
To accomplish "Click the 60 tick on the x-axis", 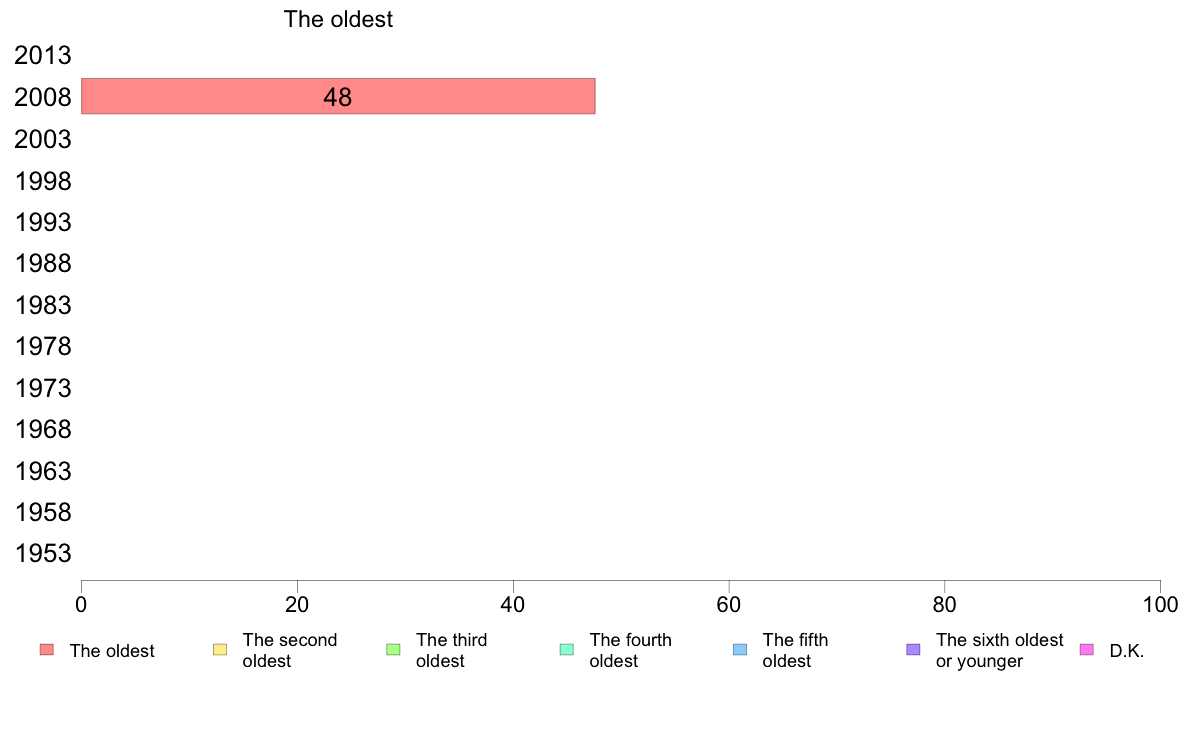I will 729,604.
